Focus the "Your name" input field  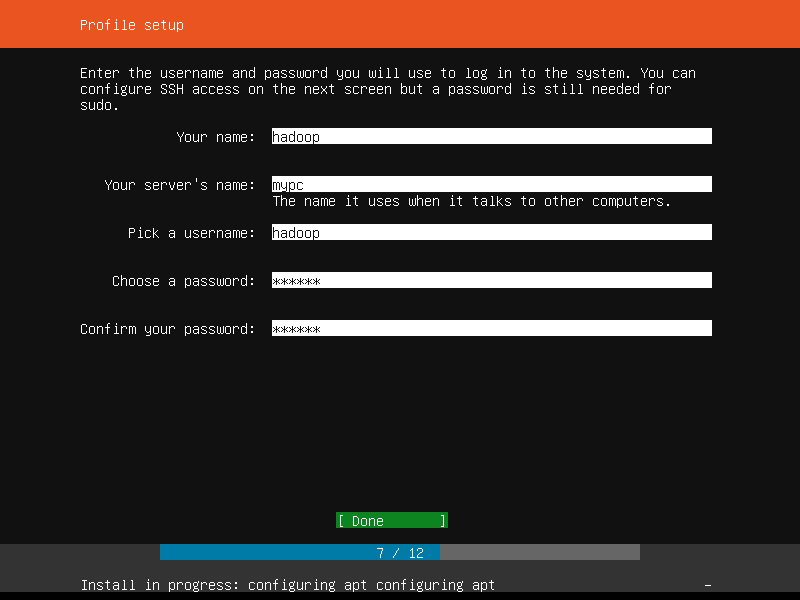point(492,136)
